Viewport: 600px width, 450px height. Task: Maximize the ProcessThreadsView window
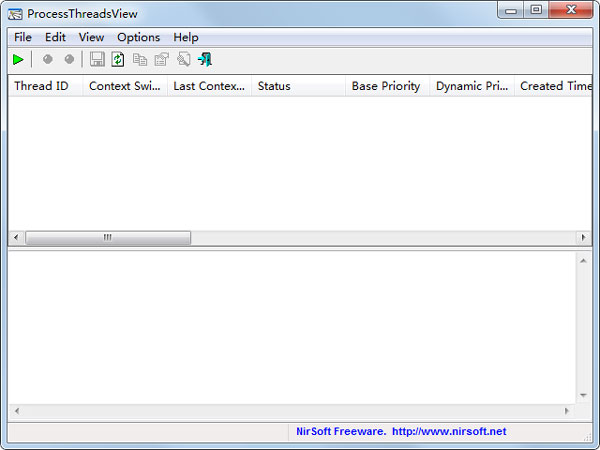click(536, 10)
